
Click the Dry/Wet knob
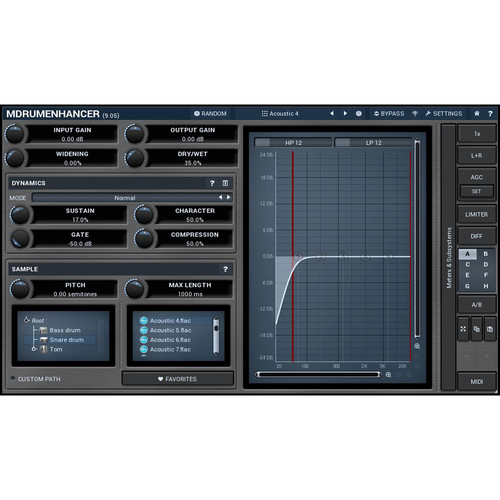135,158
